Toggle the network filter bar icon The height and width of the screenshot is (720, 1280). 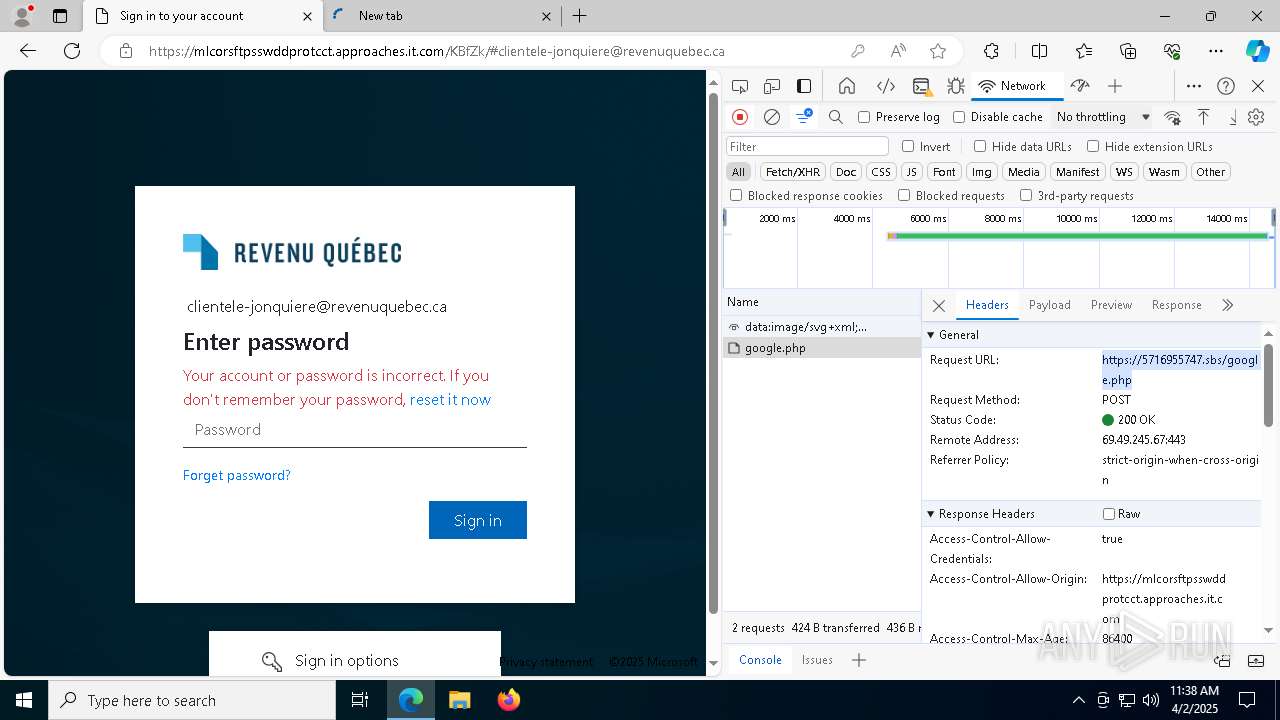[804, 117]
